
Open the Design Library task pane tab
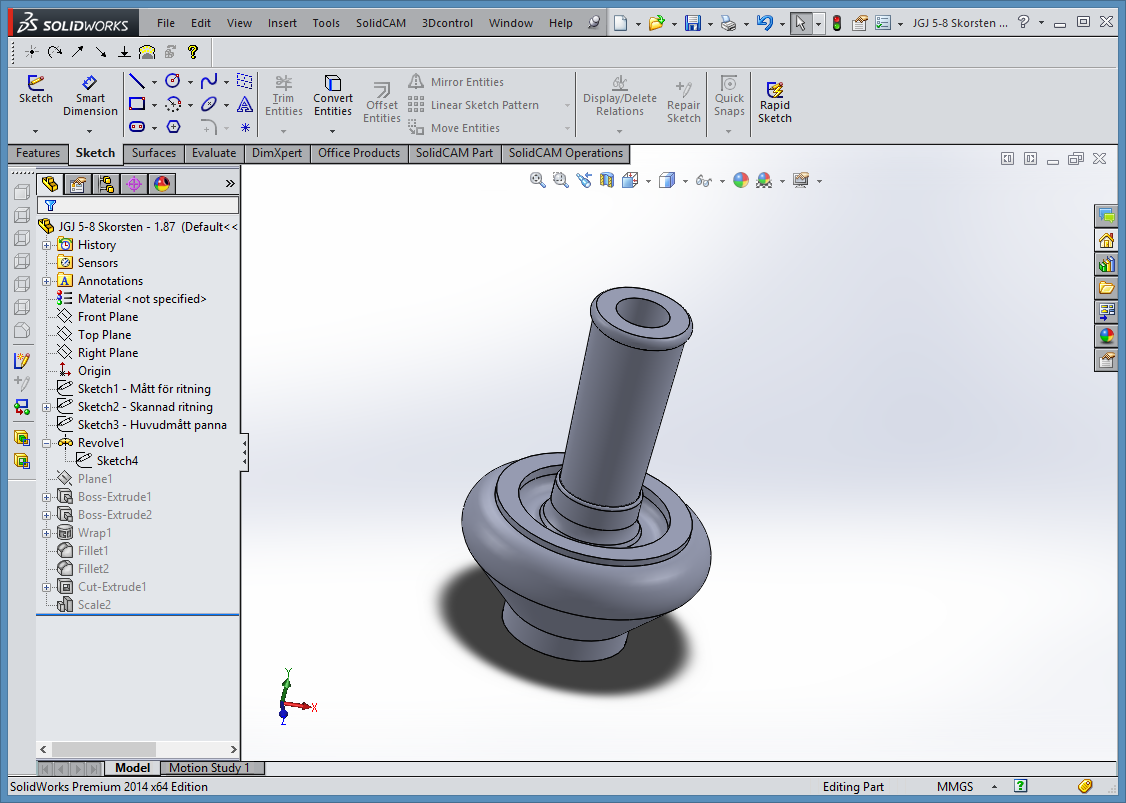click(1107, 264)
